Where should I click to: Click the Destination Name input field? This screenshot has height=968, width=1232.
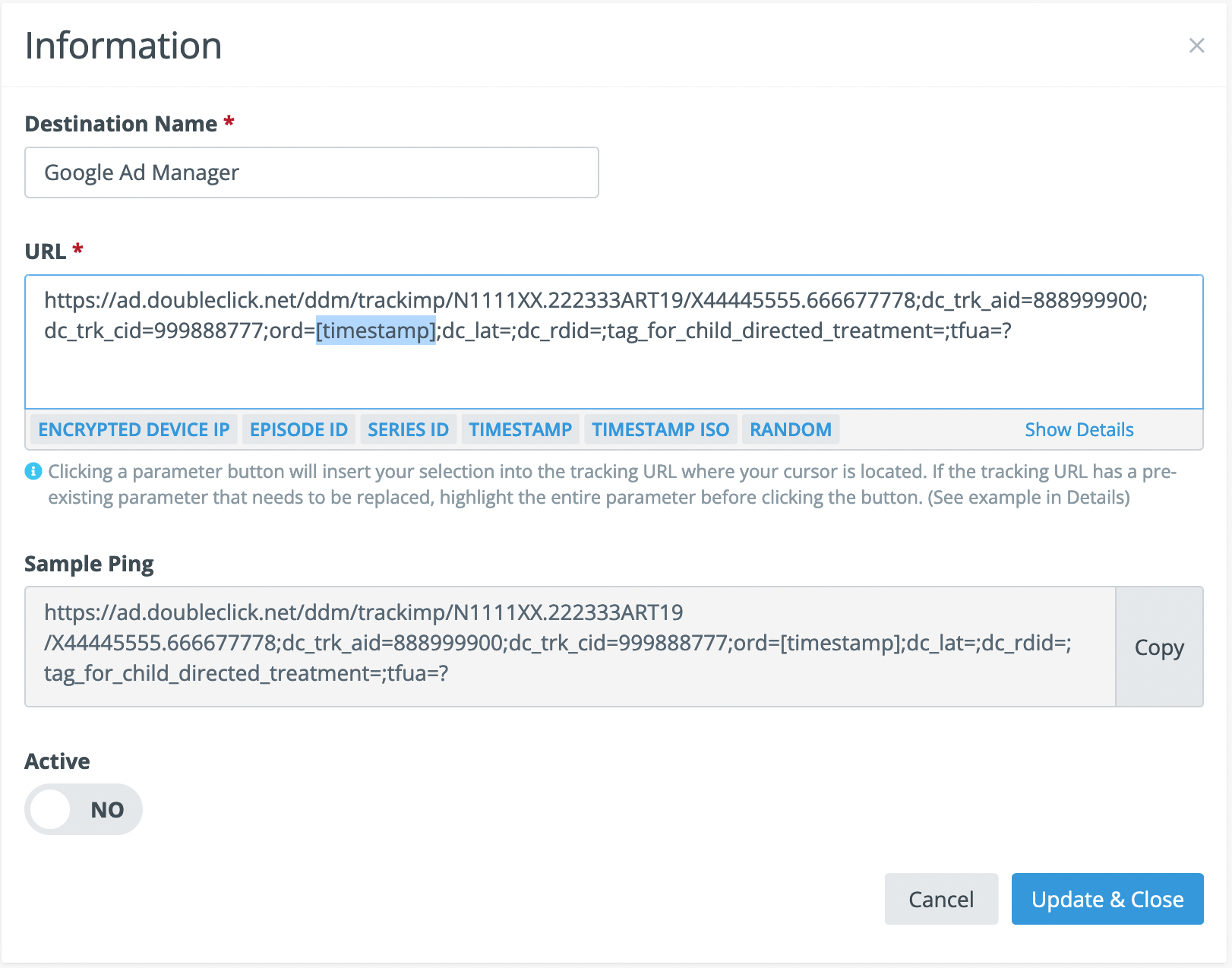(x=311, y=172)
